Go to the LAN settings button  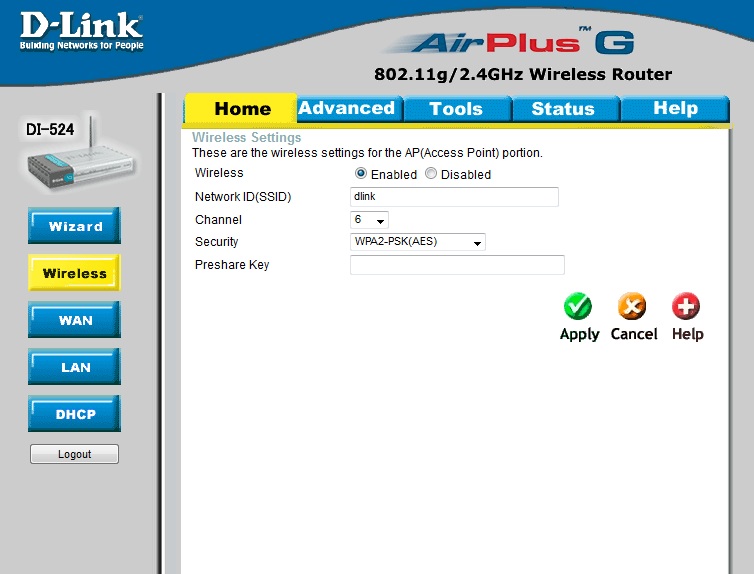[75, 367]
